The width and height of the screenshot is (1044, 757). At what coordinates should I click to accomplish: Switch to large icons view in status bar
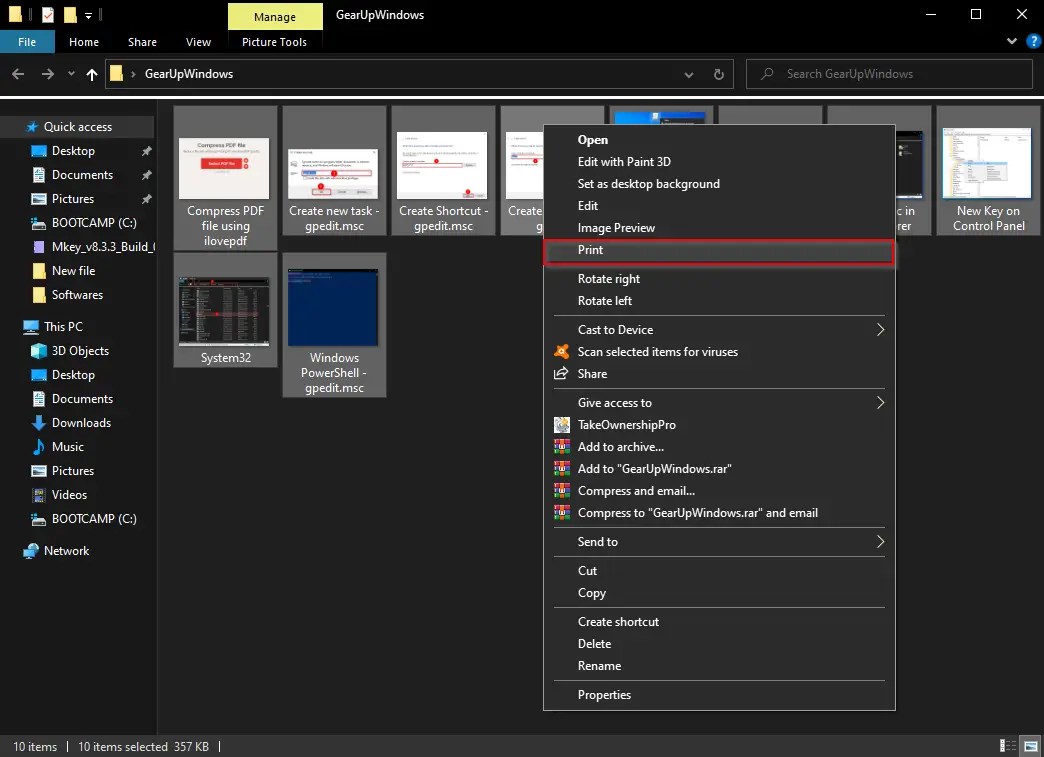[x=1031, y=746]
